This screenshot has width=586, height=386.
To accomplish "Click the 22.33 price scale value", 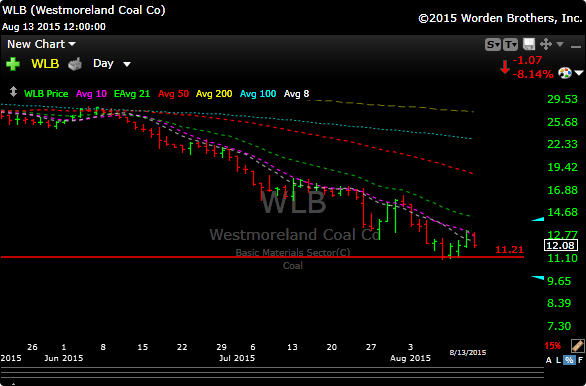I will point(562,144).
